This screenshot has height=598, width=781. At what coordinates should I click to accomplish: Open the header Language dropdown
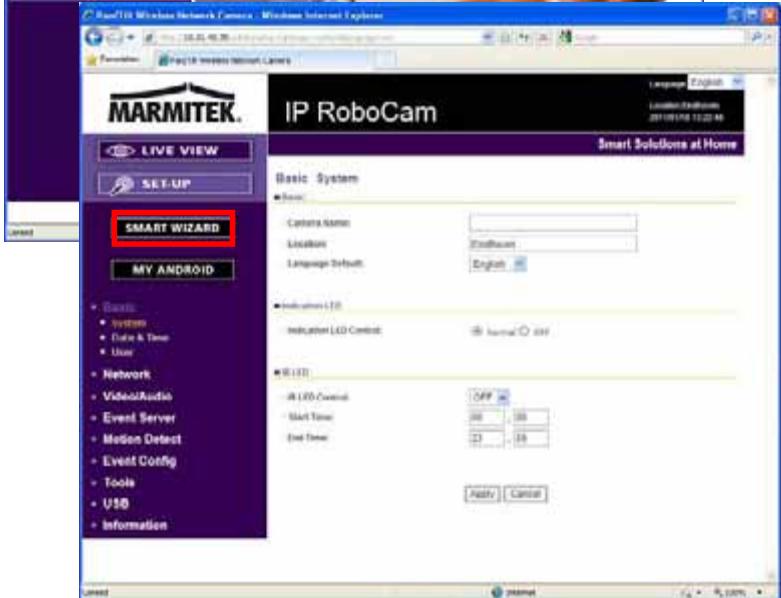coord(715,82)
